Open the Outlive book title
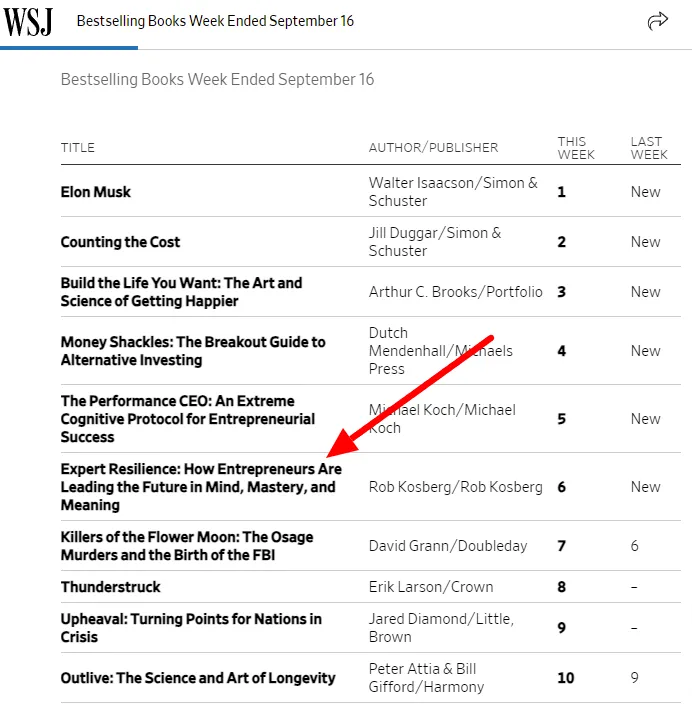Screen dimensions: 692x712 point(198,678)
